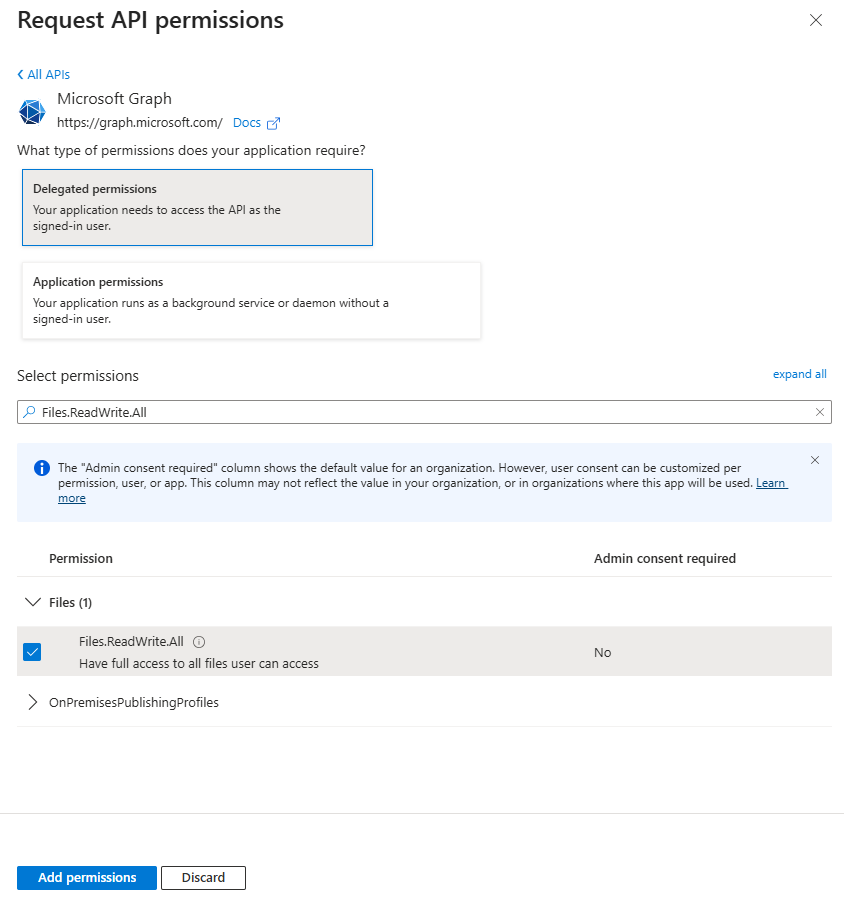Click the blue info icon in banner
This screenshot has width=844, height=901.
pos(41,468)
